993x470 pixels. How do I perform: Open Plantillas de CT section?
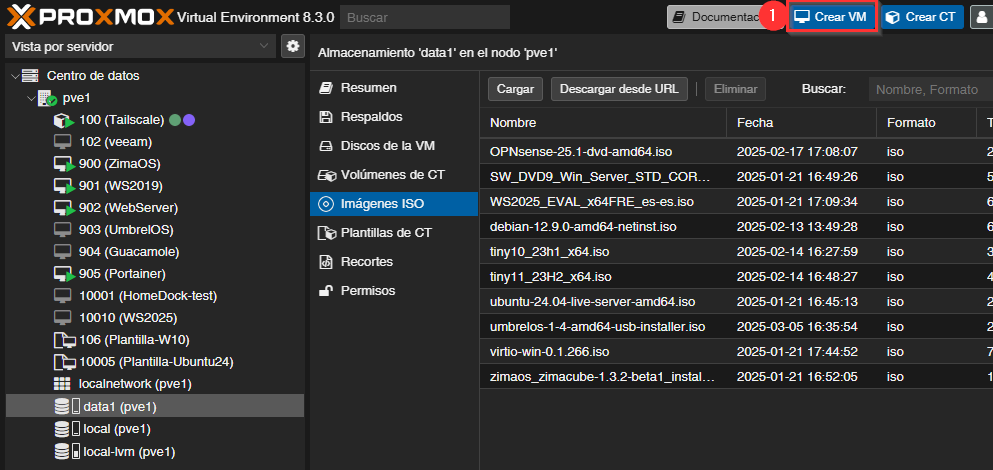(x=393, y=232)
